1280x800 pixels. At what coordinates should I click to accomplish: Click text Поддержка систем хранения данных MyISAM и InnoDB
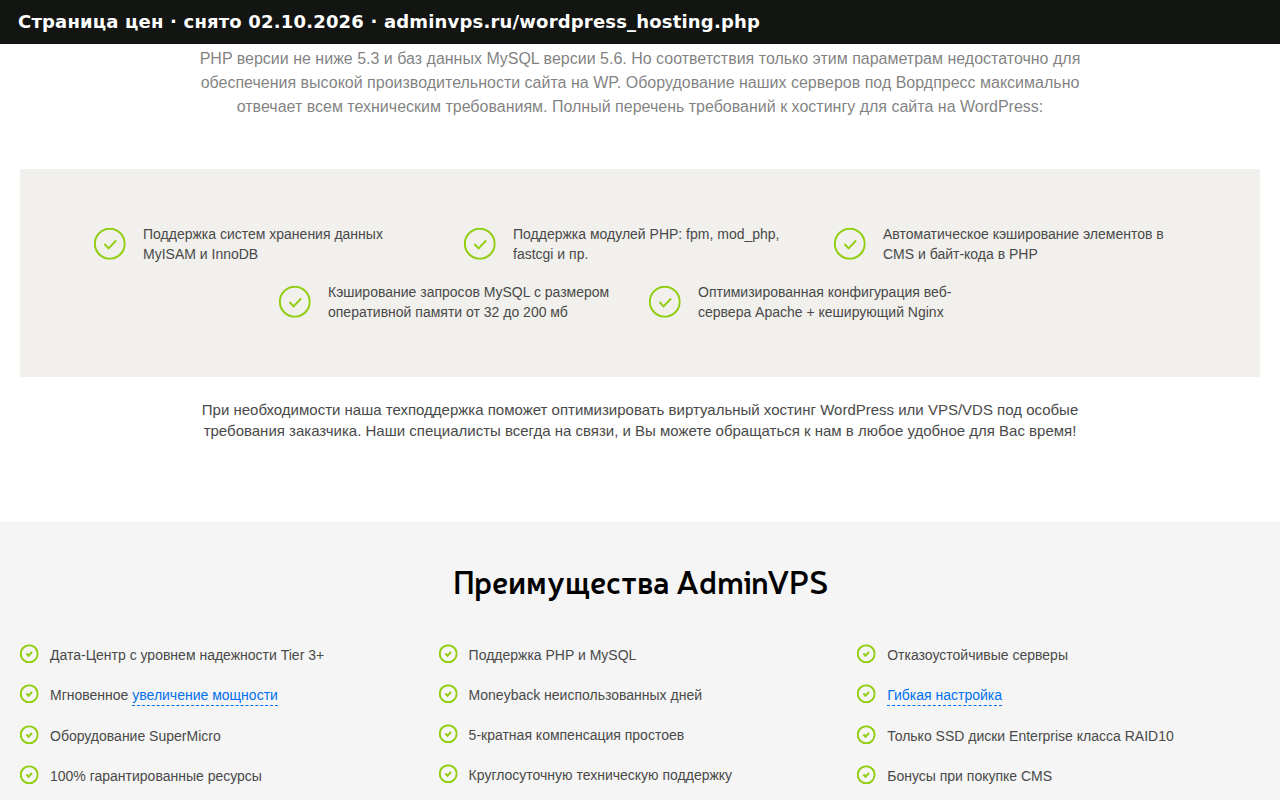(x=263, y=244)
